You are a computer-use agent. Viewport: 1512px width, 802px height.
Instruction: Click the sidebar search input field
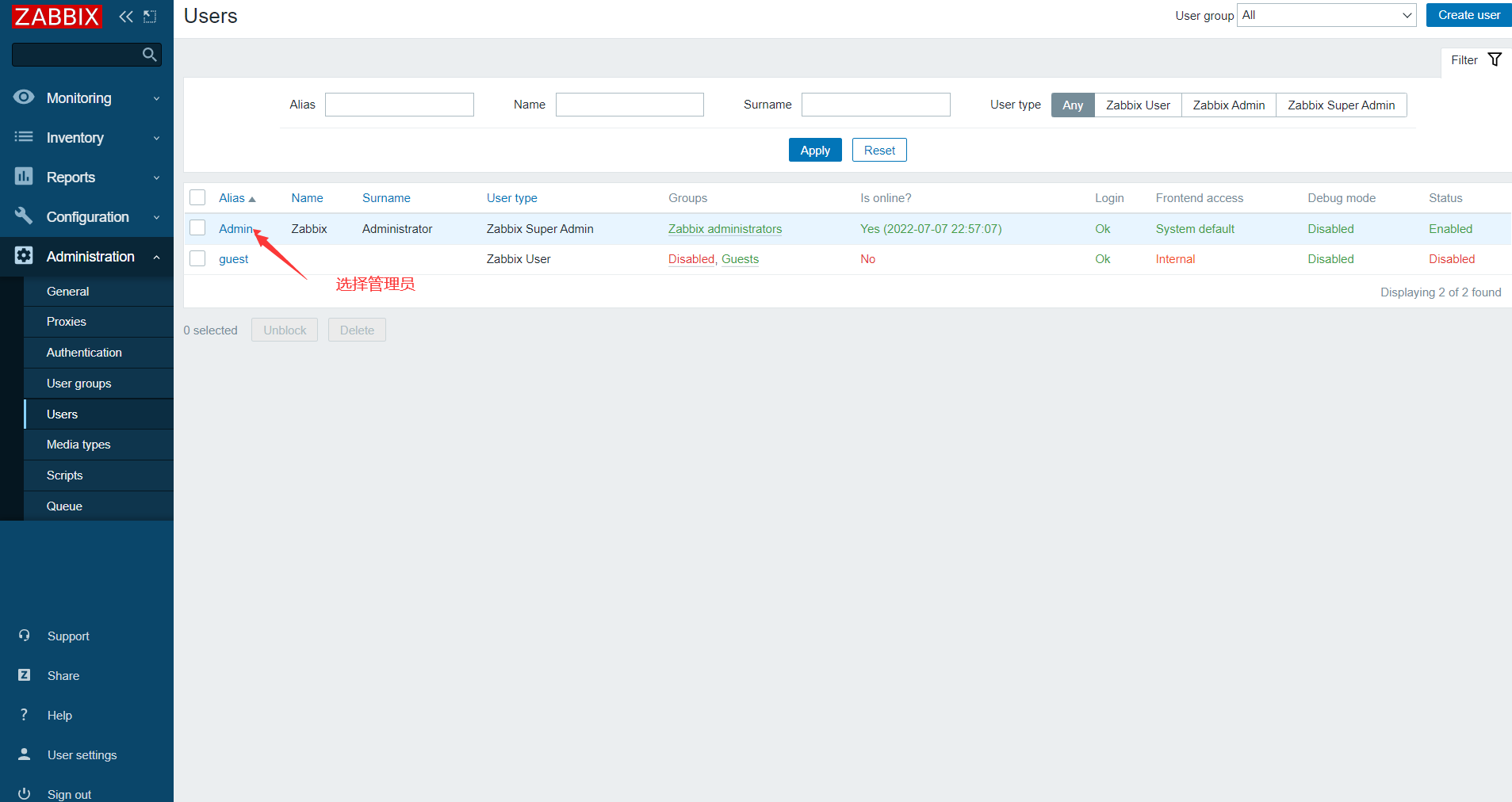87,55
